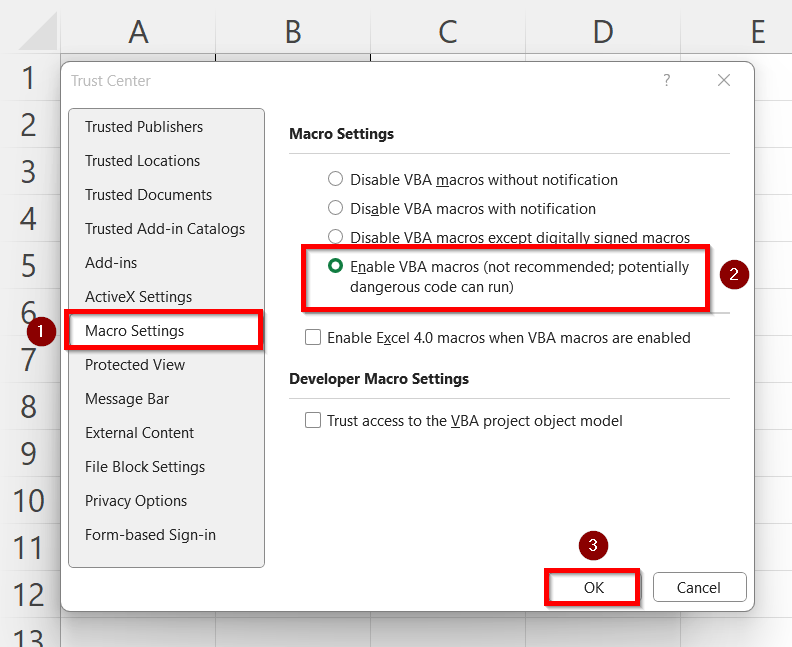Open the Trusted Publishers section
The image size is (792, 647).
144,127
